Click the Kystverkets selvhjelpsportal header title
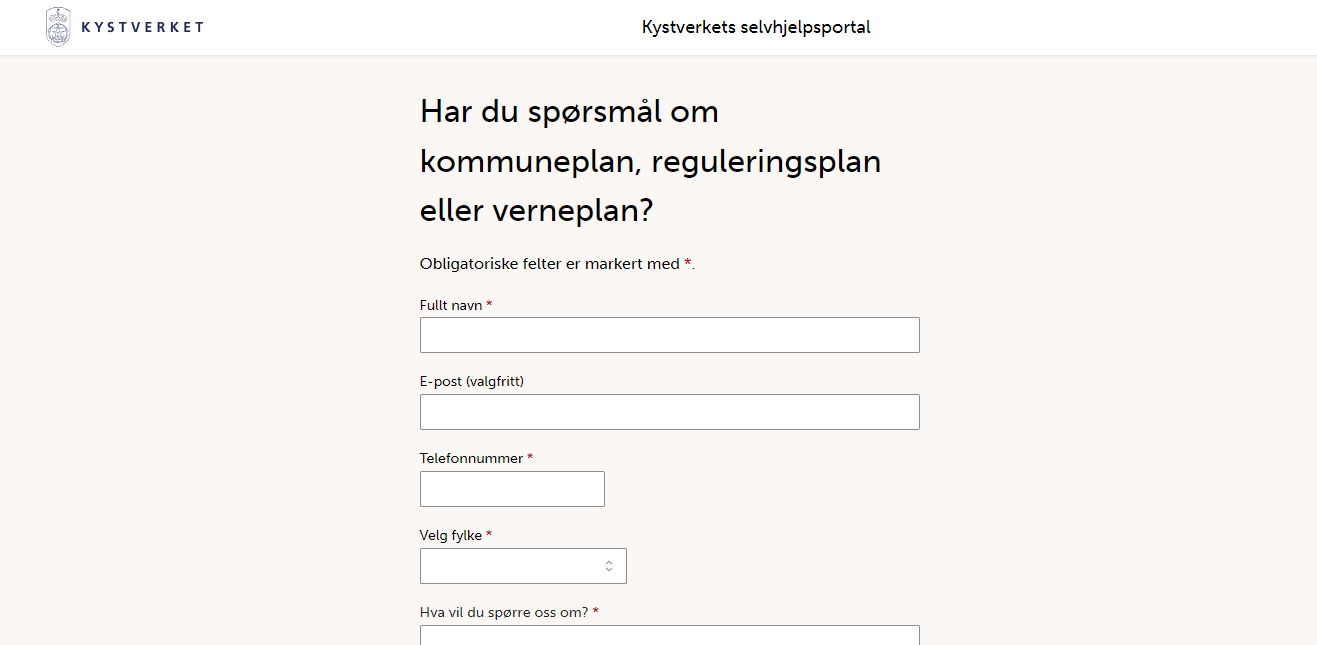 click(x=756, y=27)
